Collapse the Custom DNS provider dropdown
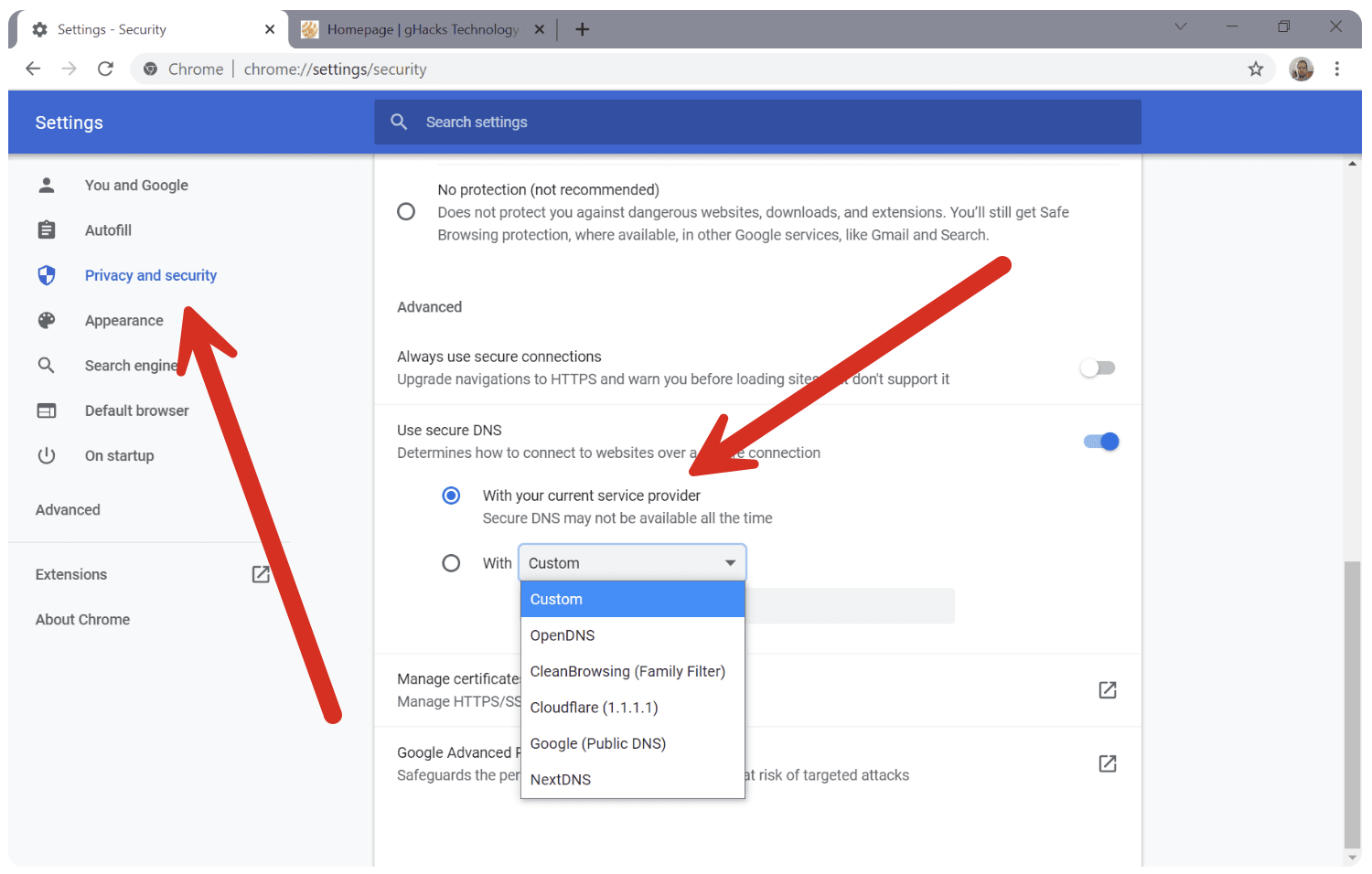The height and width of the screenshot is (874, 1372). click(632, 563)
